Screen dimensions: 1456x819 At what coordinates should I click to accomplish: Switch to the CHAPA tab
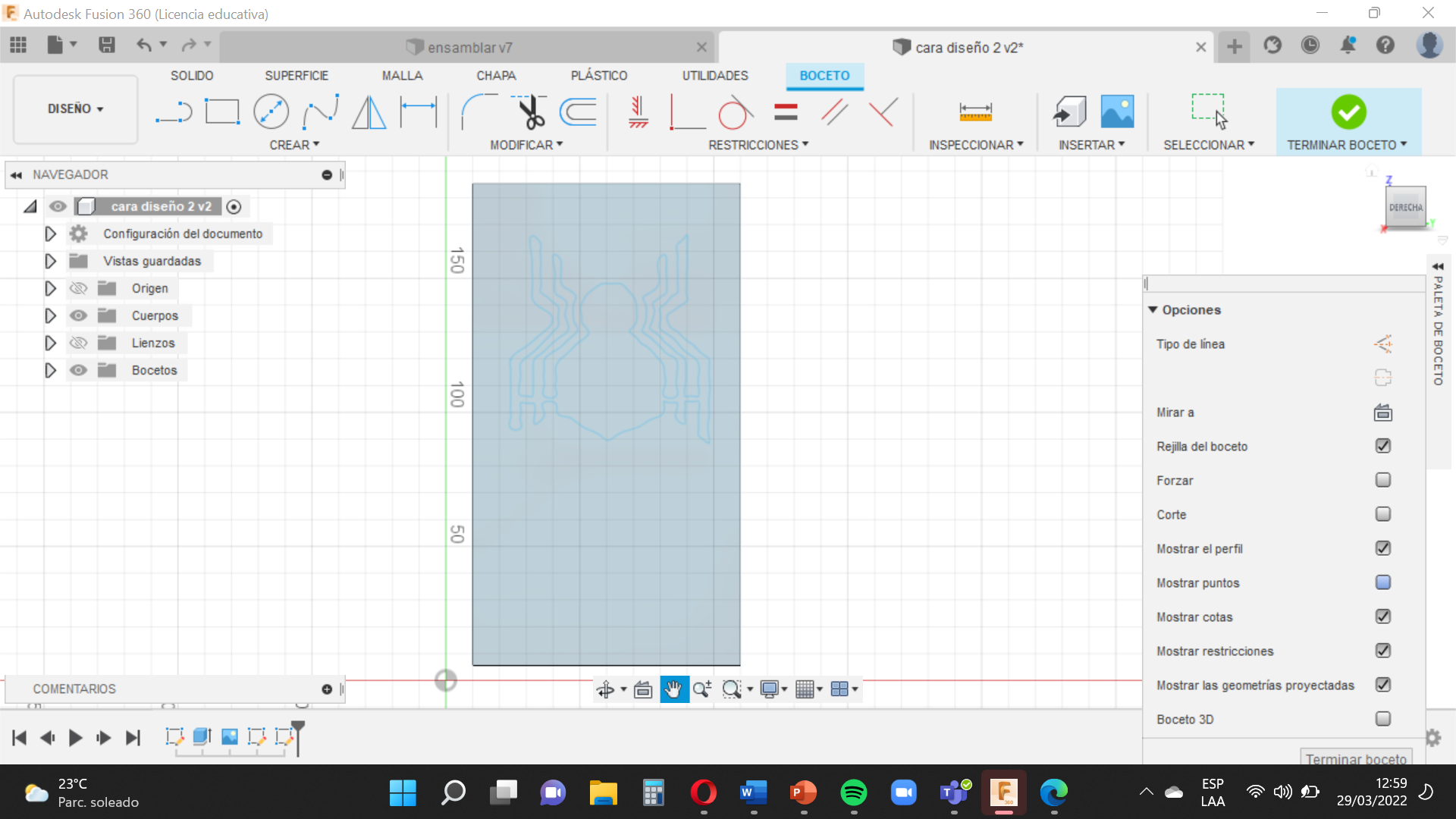[x=496, y=76]
